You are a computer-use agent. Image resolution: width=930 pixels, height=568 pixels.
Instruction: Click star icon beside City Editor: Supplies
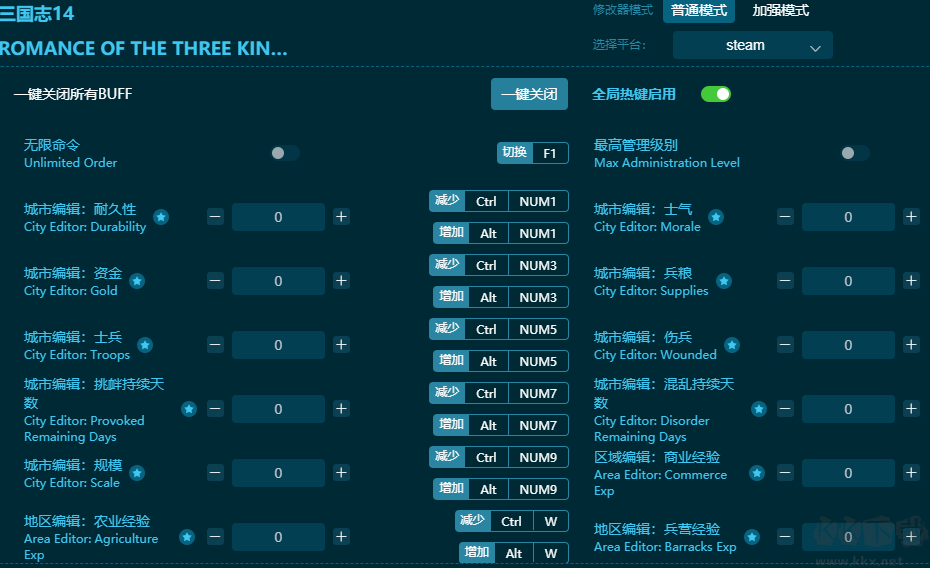(724, 281)
